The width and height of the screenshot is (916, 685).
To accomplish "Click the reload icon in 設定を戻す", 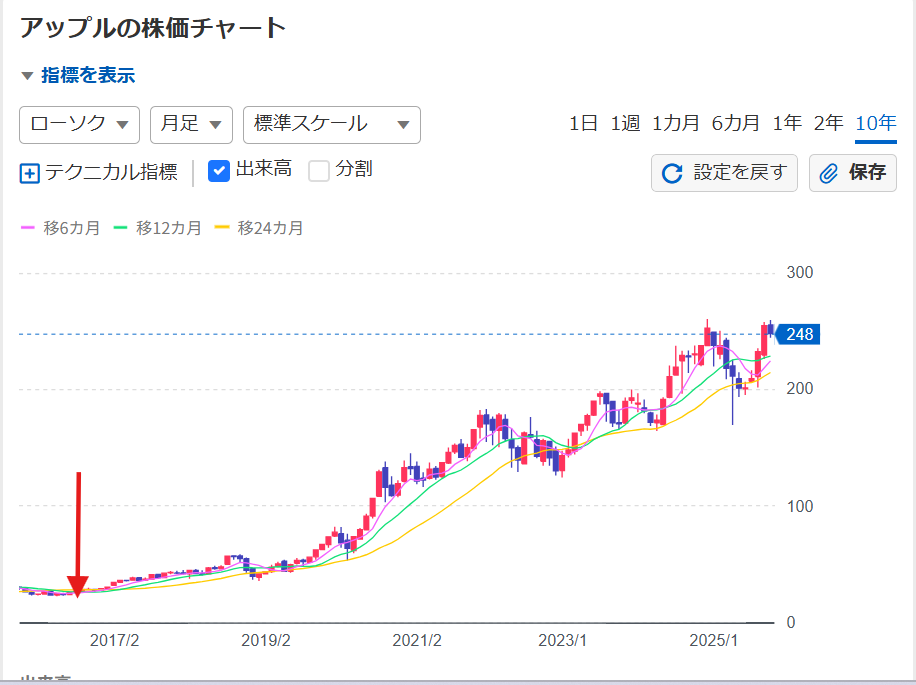I will (673, 173).
